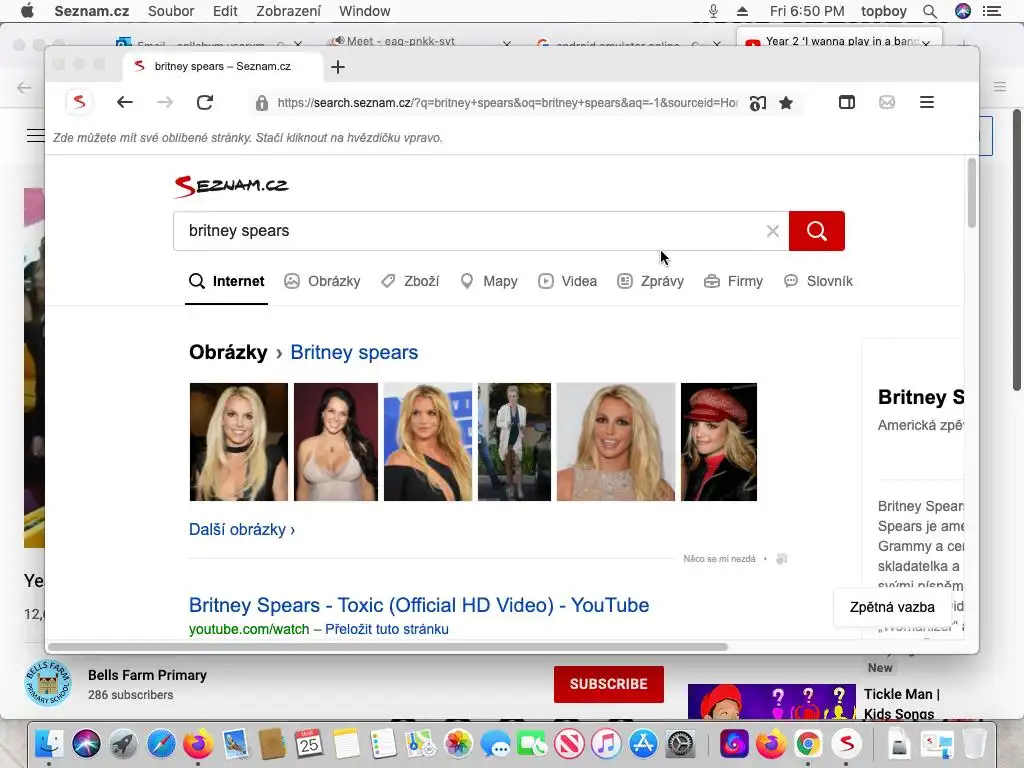Image resolution: width=1024 pixels, height=768 pixels.
Task: Click the mail envelope icon in toolbar
Action: pyautogui.click(x=887, y=102)
